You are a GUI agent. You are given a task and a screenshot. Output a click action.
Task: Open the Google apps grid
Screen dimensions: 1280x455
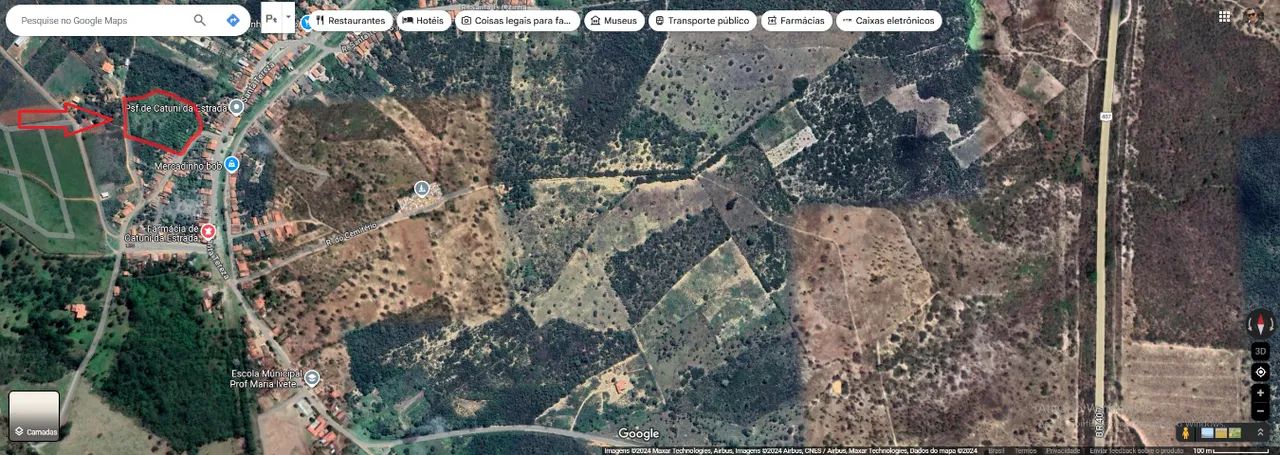(1225, 16)
